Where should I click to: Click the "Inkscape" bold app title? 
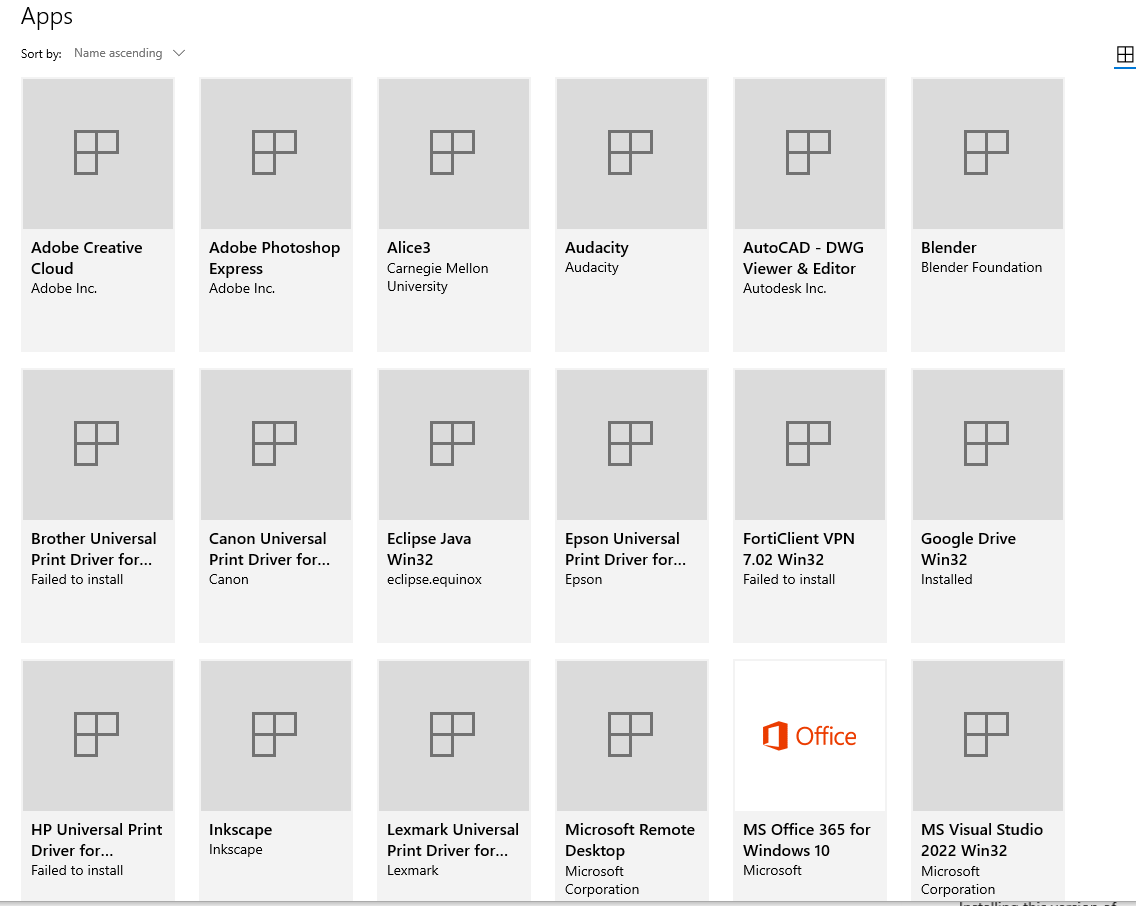[x=241, y=830]
